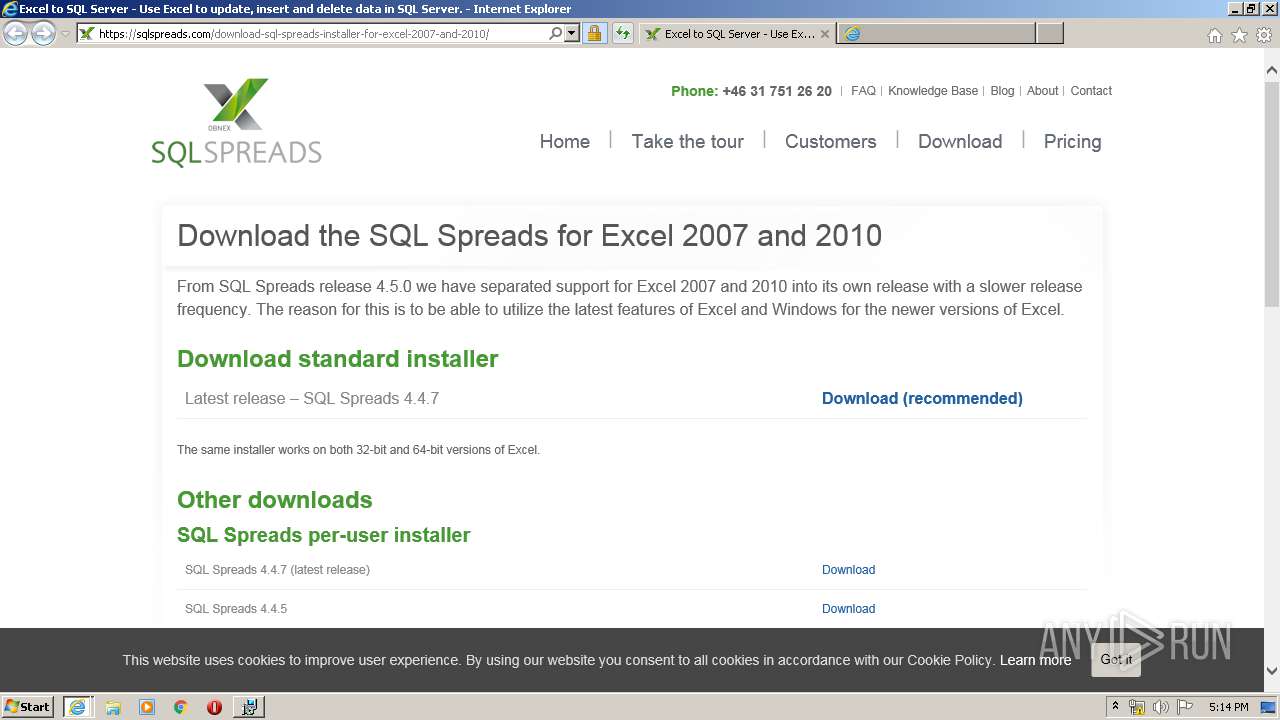Switch to the blank second browser tab
The width and height of the screenshot is (1280, 720).
pos(936,34)
